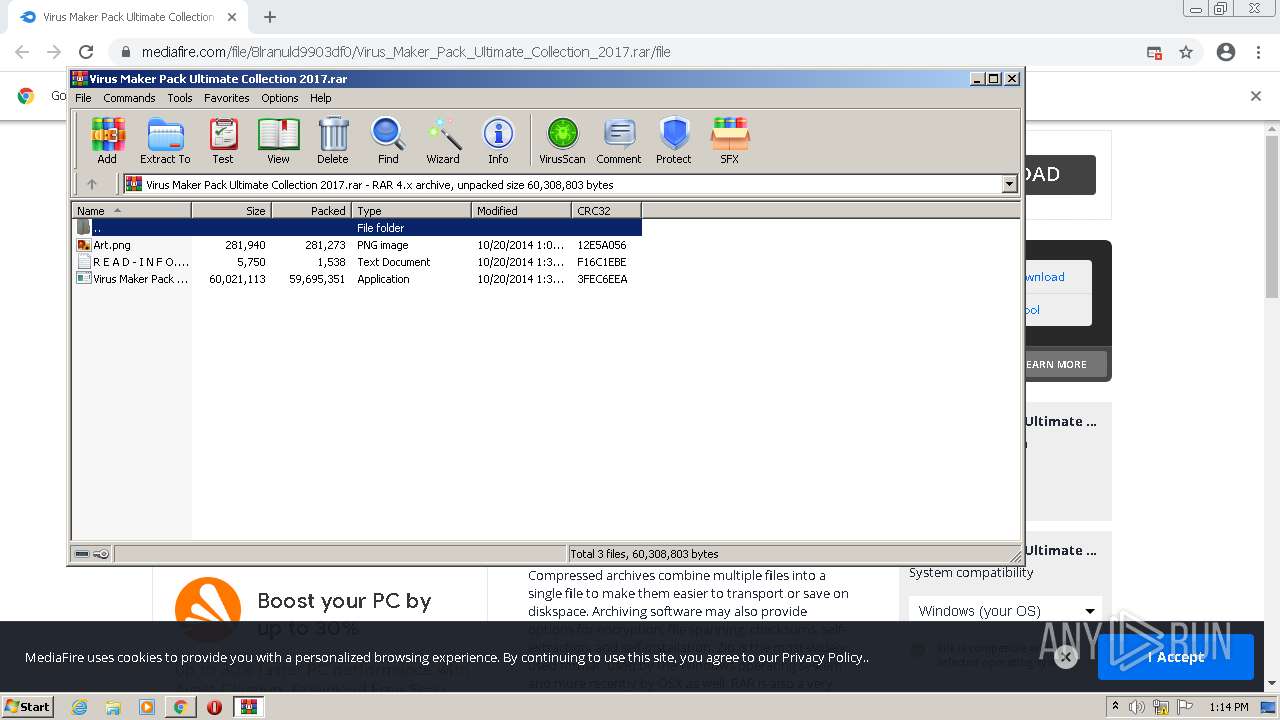The width and height of the screenshot is (1280, 720).
Task: Switch to Virus Maker Pack browser tab
Action: pyautogui.click(x=127, y=17)
